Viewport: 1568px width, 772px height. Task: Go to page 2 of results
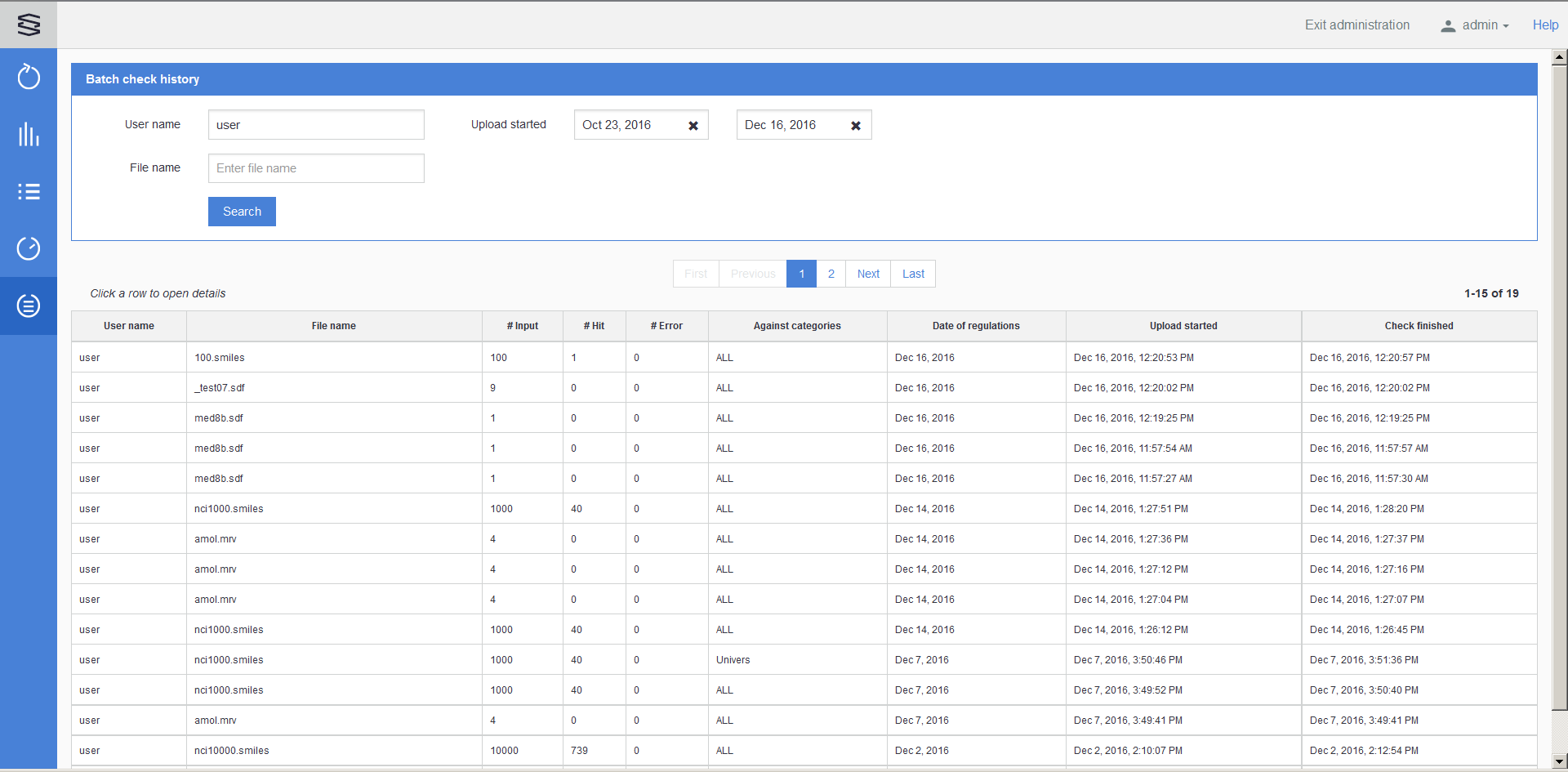click(831, 274)
